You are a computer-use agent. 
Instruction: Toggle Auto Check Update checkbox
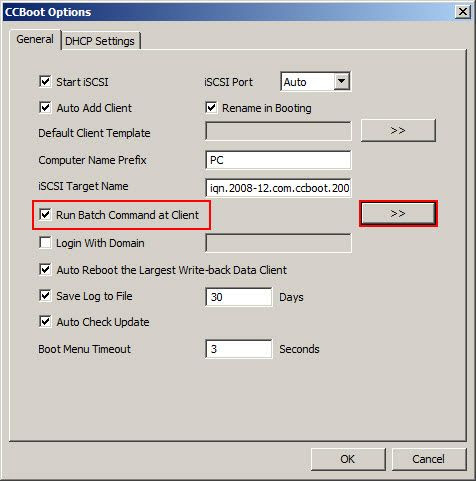(x=45, y=322)
